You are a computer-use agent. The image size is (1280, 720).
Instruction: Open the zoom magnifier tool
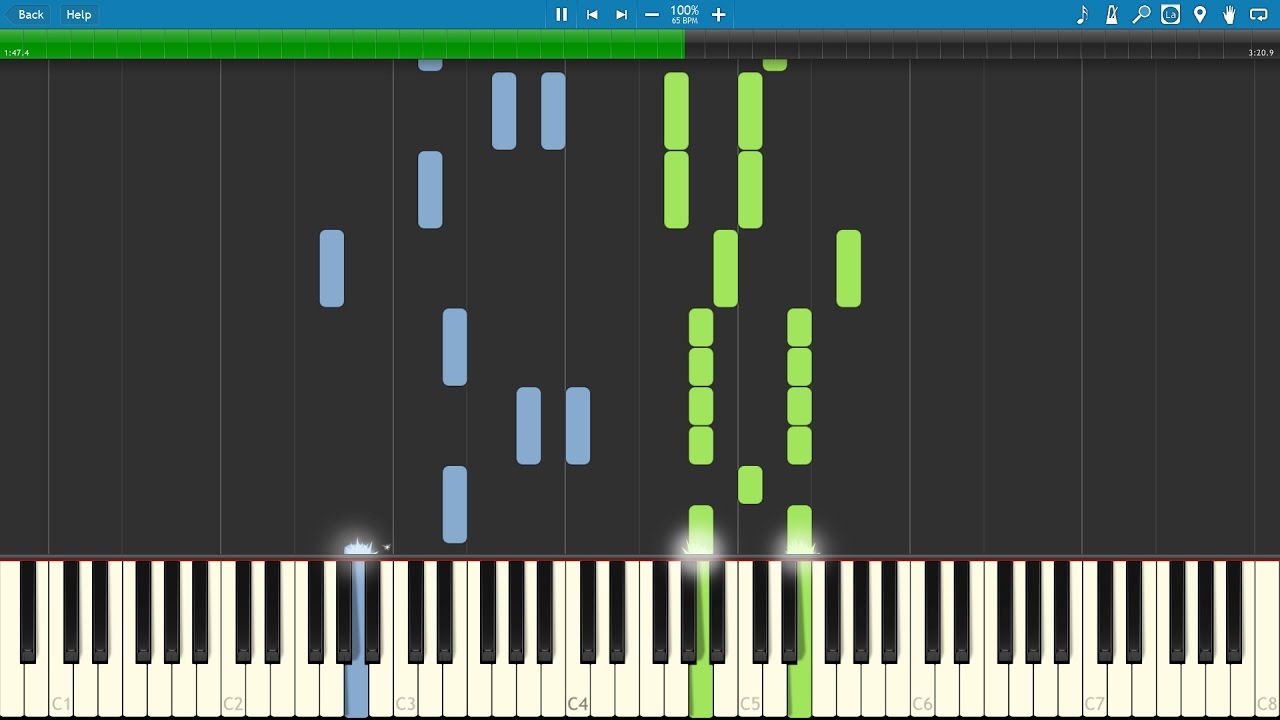point(1141,14)
